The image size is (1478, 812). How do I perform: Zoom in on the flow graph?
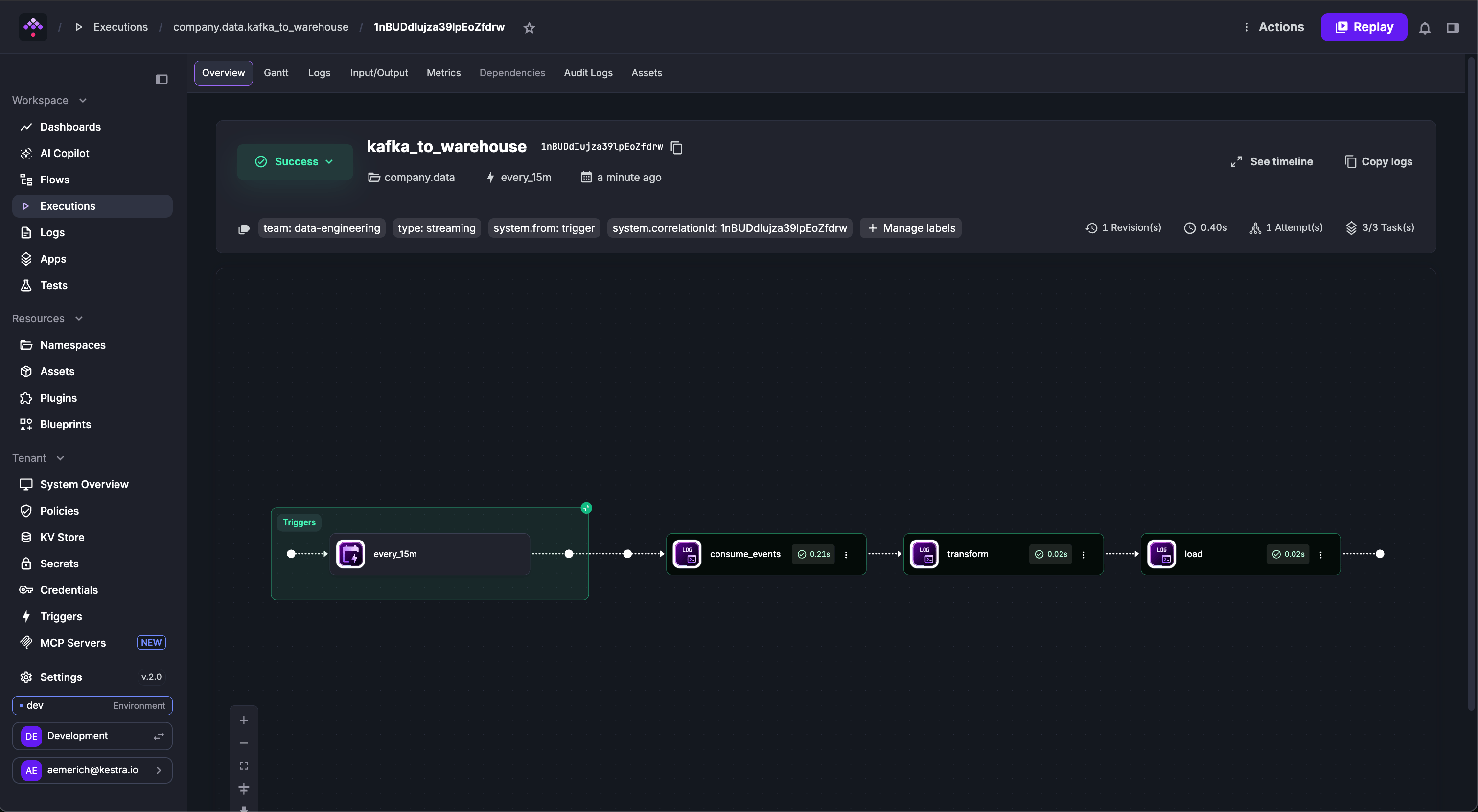tap(244, 720)
